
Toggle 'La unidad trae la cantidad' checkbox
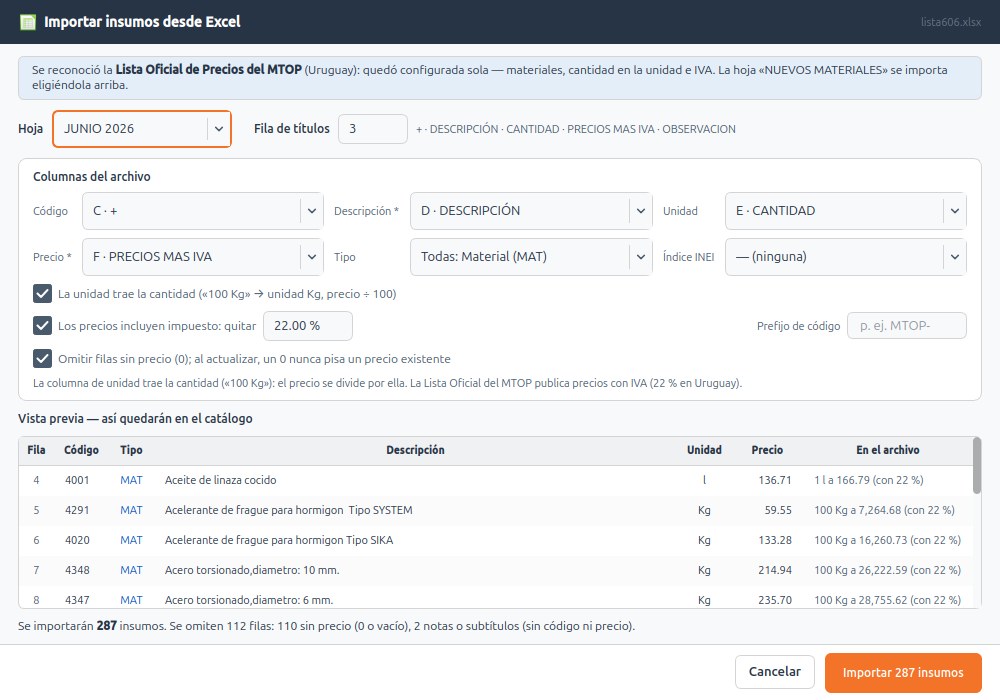42,294
